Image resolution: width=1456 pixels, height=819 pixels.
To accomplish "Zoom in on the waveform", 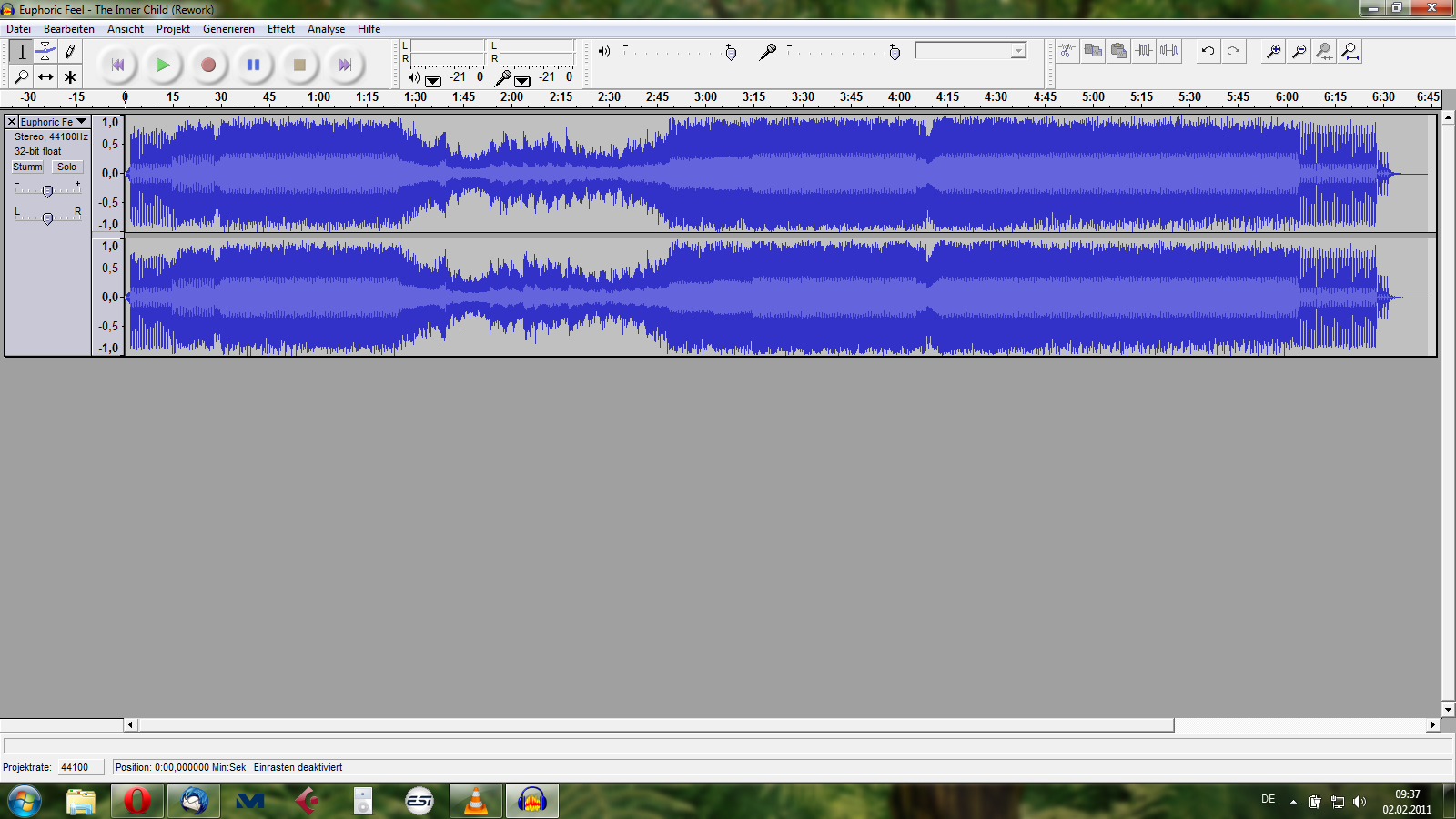I will coord(1274,51).
